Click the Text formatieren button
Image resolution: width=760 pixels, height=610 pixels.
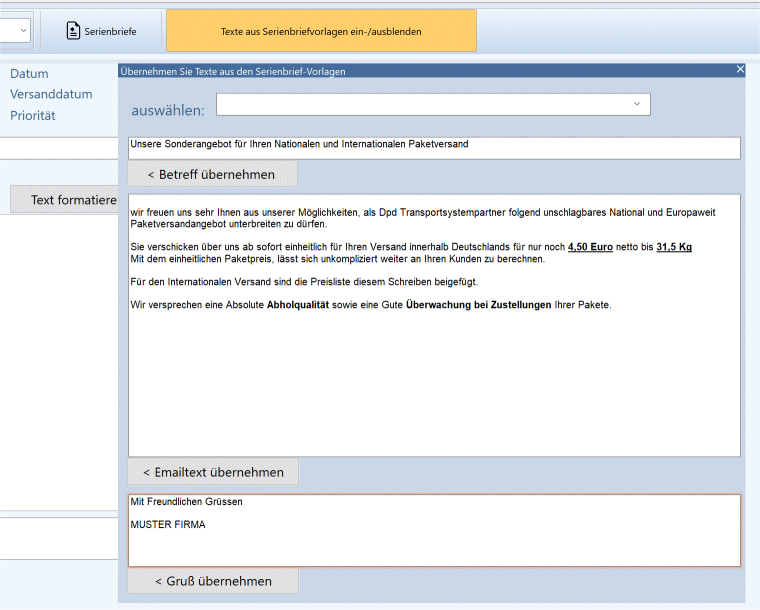point(64,200)
